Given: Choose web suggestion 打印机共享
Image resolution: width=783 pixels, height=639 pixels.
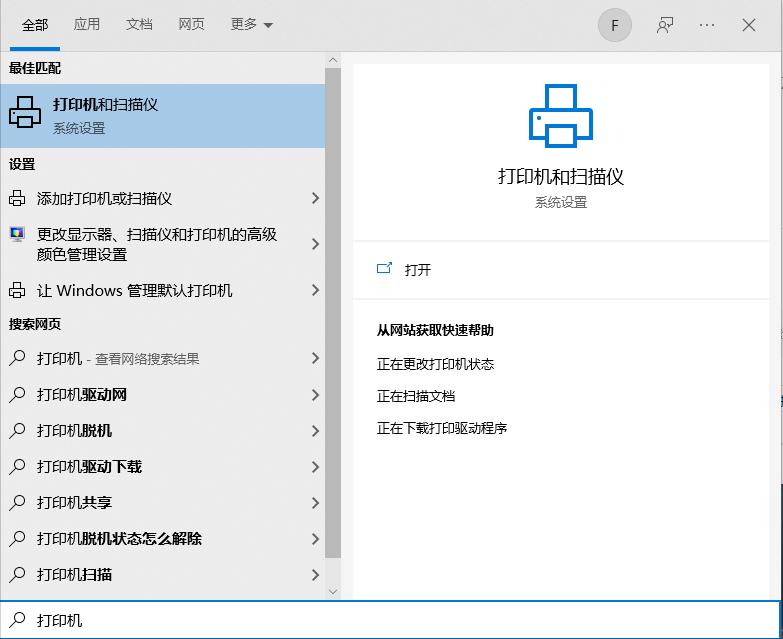Looking at the screenshot, I should [74, 503].
